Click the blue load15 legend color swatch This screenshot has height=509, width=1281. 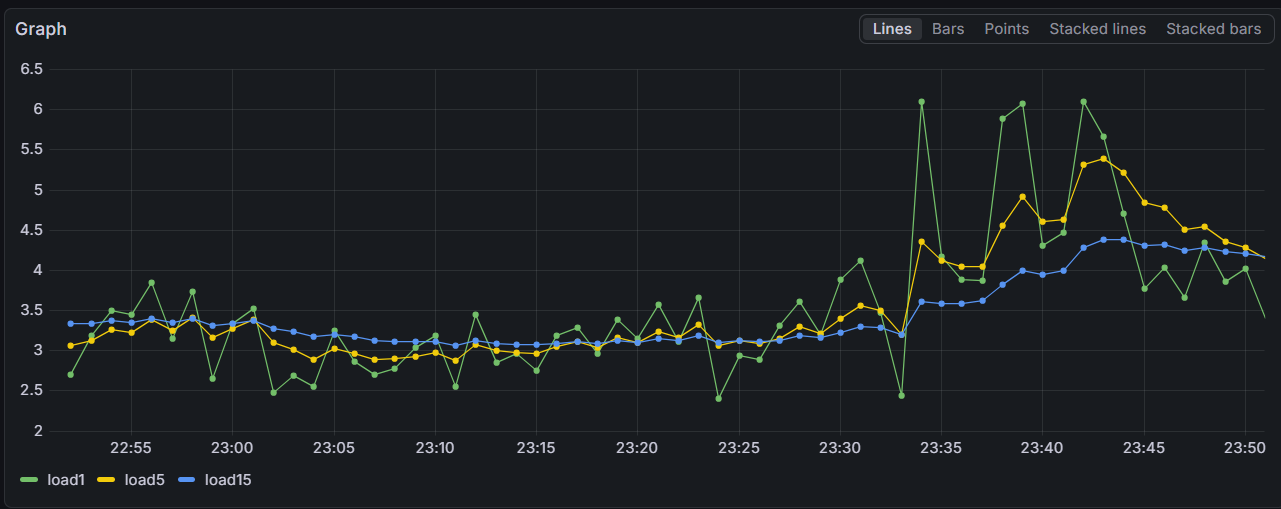tap(187, 481)
